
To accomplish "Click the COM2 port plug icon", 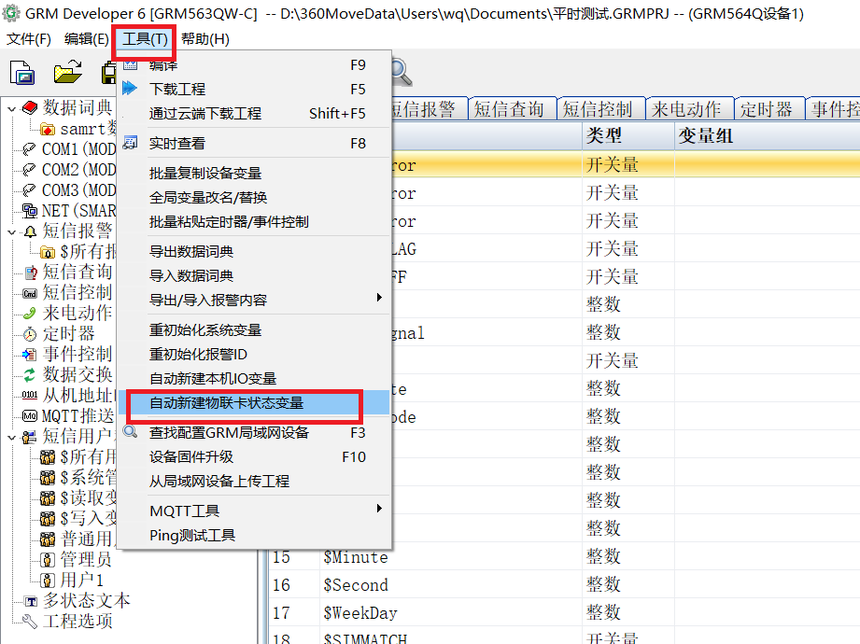I will [29, 170].
